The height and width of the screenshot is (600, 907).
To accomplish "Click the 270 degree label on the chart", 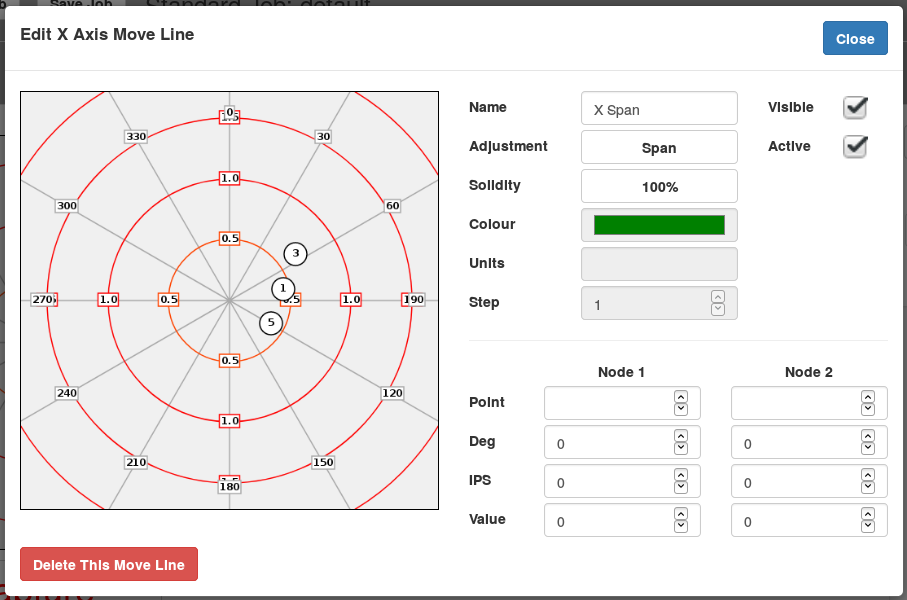I will click(x=43, y=298).
